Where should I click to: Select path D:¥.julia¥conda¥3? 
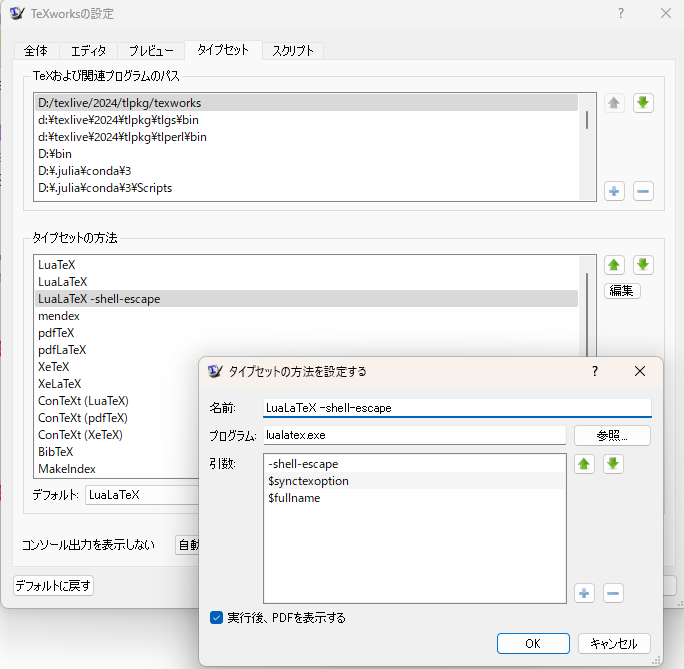(306, 171)
